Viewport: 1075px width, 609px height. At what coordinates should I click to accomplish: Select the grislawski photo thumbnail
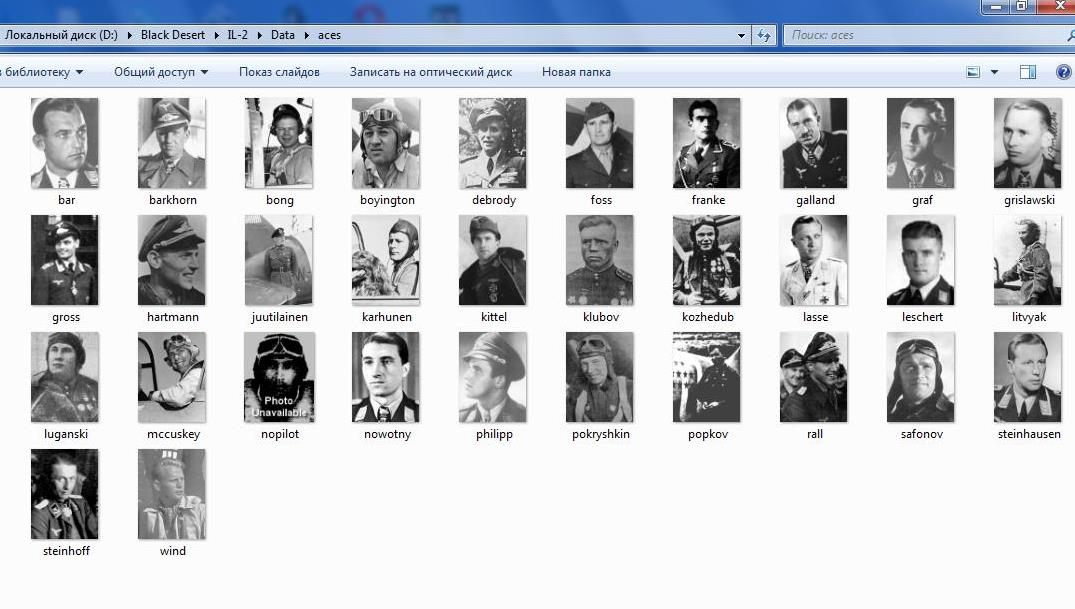coord(1028,143)
